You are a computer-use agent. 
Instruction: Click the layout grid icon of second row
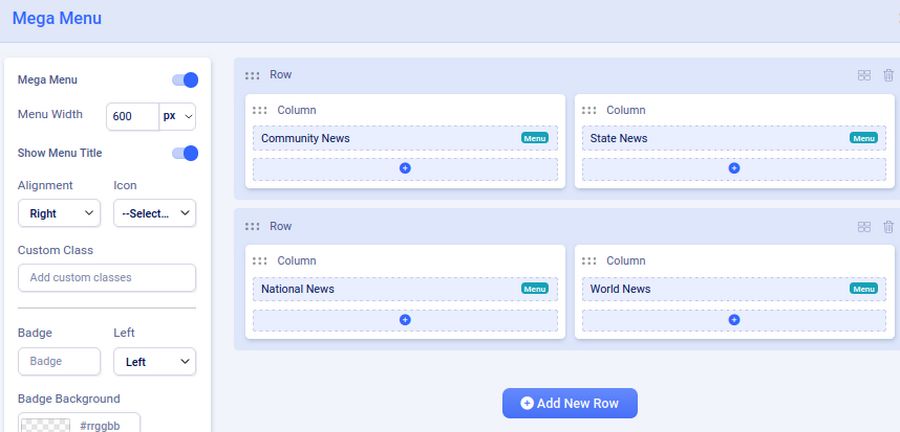tap(864, 227)
